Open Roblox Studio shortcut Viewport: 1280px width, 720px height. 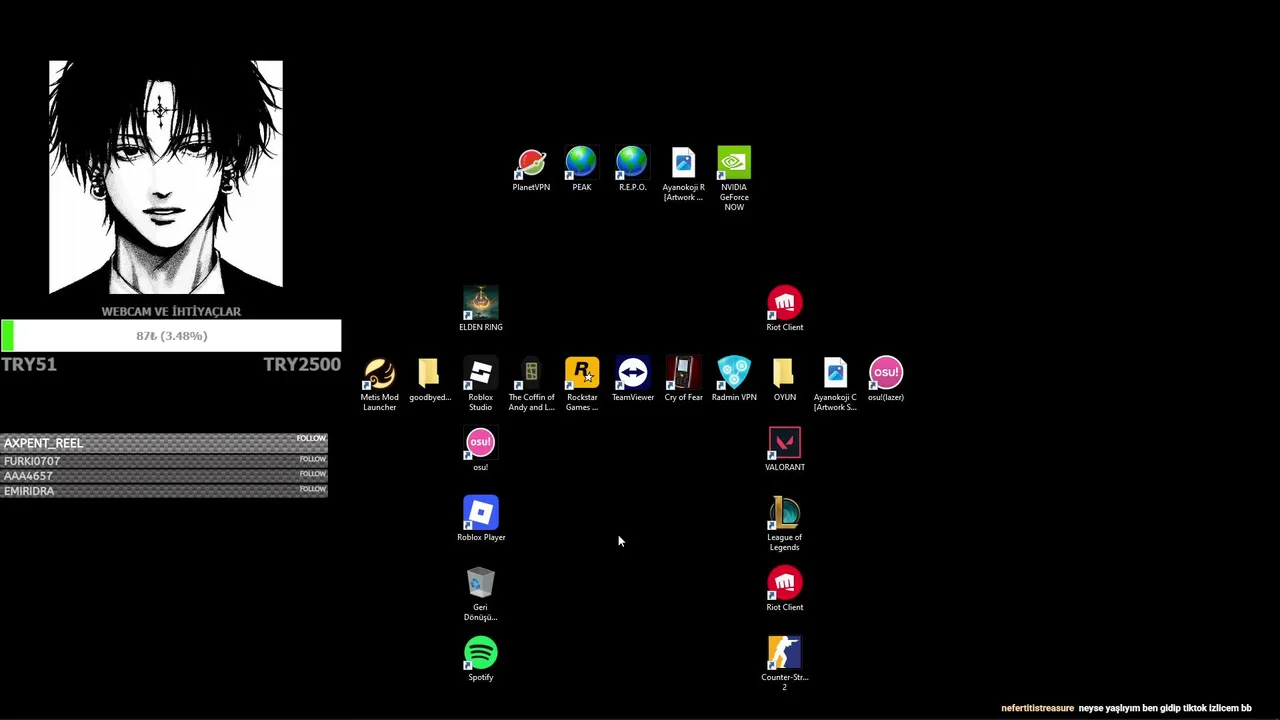[x=481, y=384]
